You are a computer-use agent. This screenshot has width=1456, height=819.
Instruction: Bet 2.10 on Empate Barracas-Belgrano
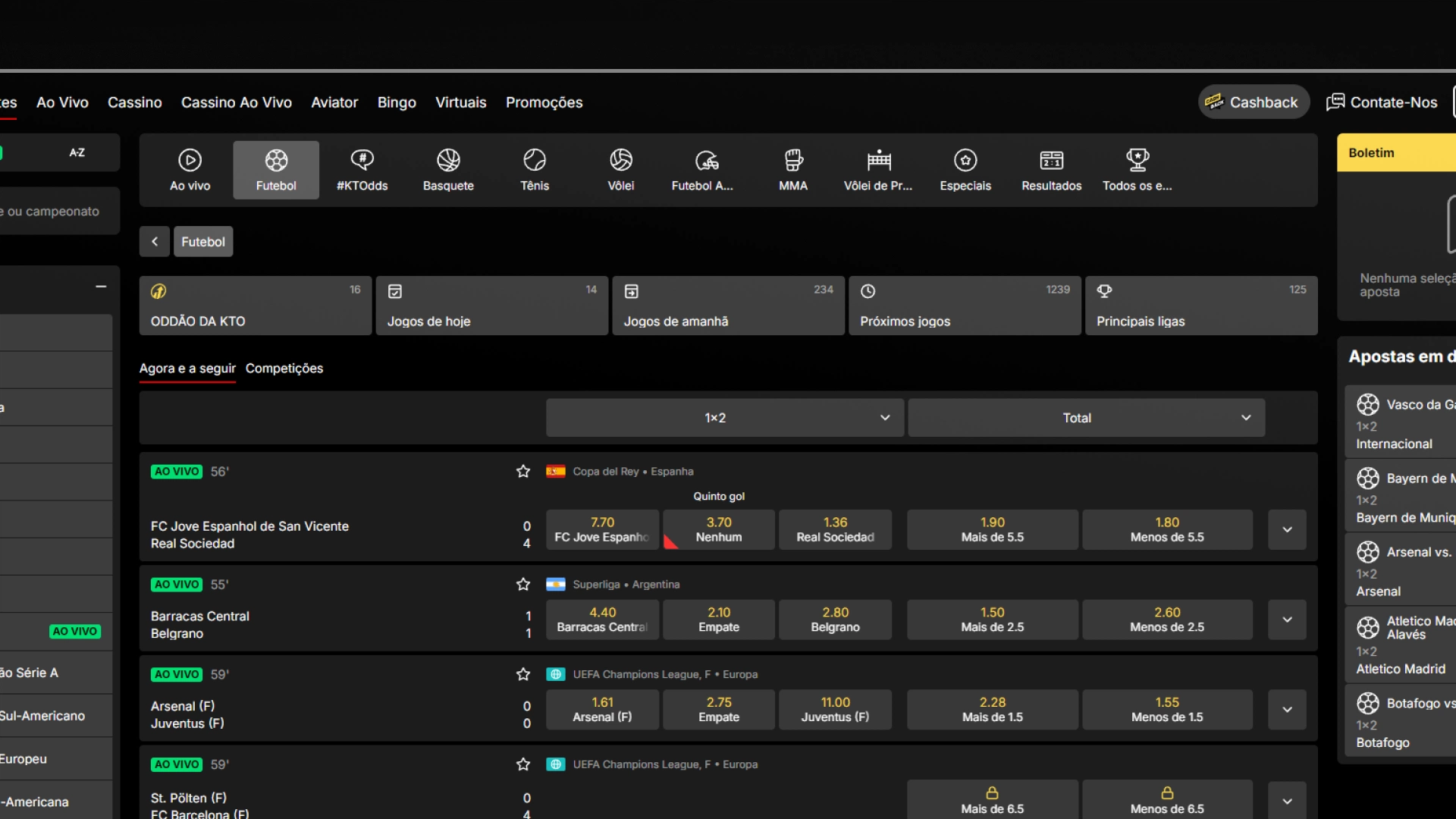click(719, 620)
